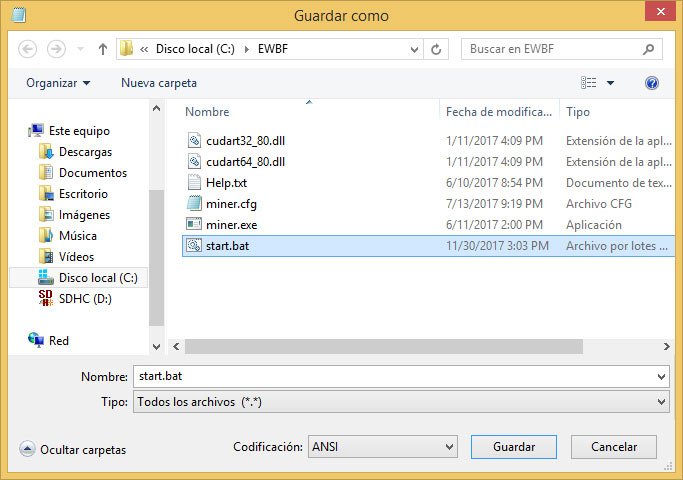Open Descargas in the navigation pane
The width and height of the screenshot is (683, 480).
click(x=85, y=152)
